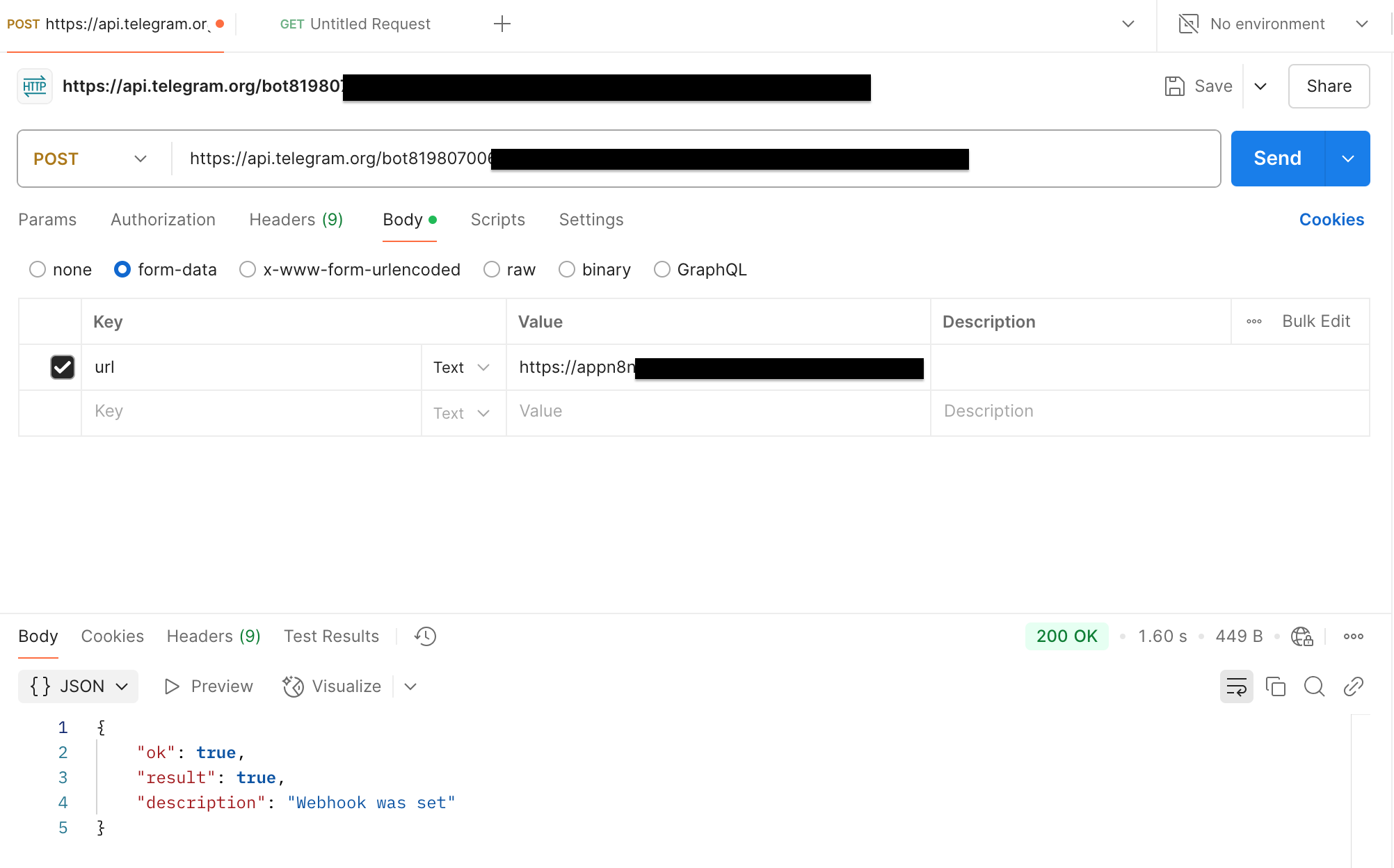Switch to the Settings tab
1394x868 pixels.
pyautogui.click(x=591, y=220)
